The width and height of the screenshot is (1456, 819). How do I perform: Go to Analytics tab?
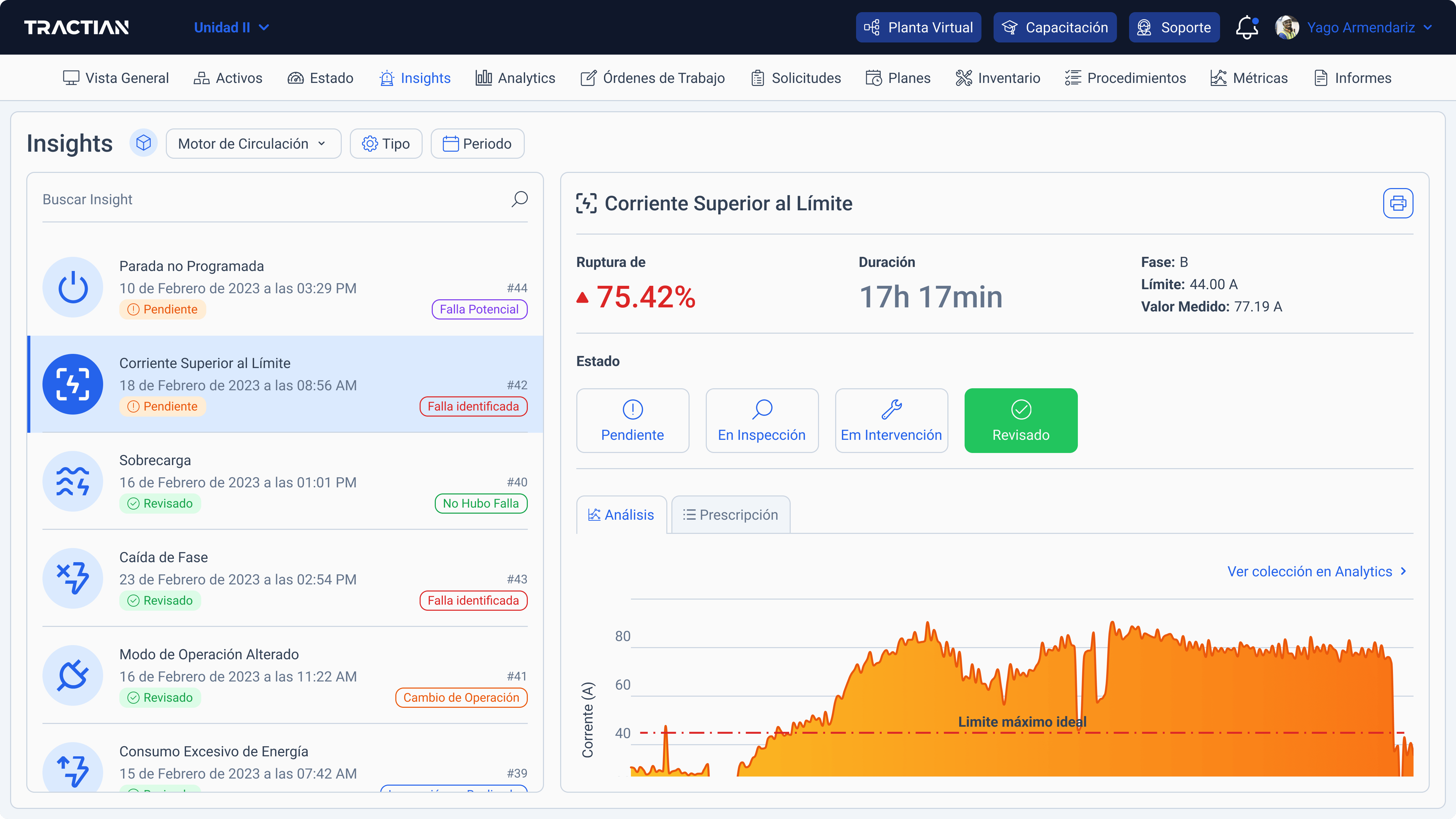coord(515,78)
